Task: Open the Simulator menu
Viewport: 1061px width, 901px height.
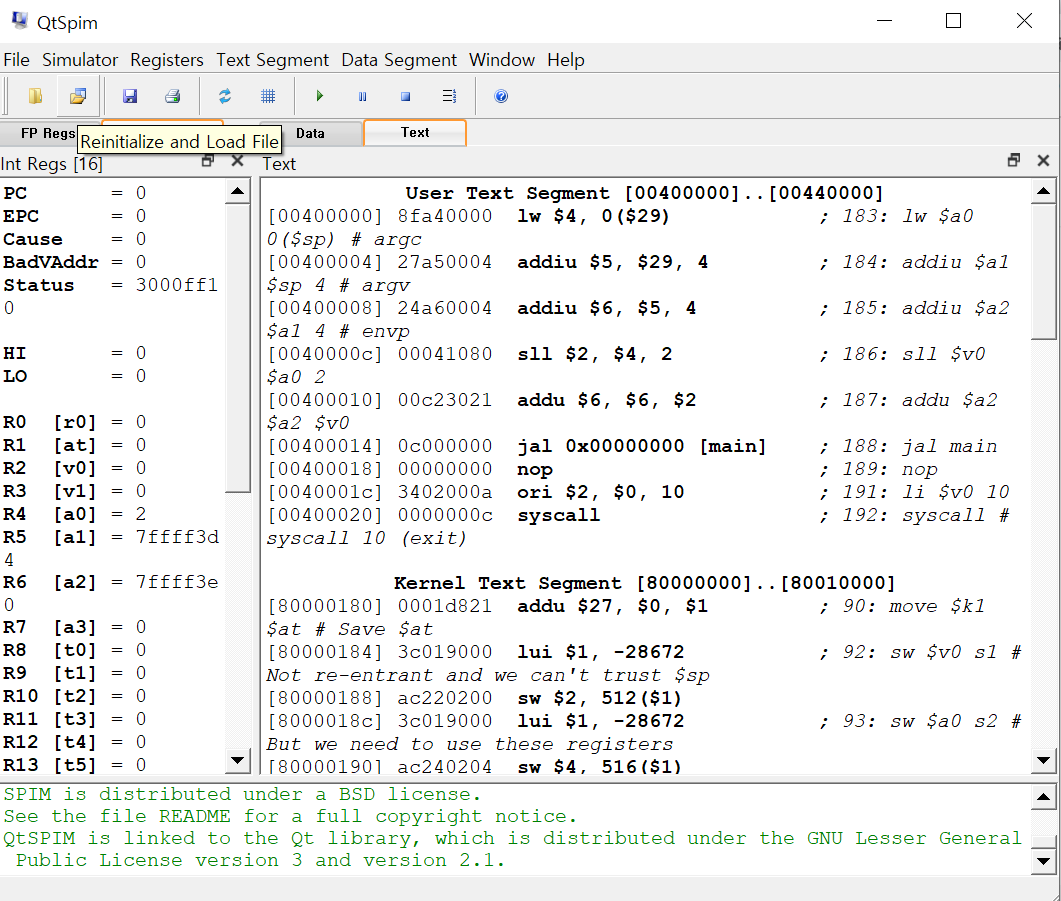Action: [80, 60]
